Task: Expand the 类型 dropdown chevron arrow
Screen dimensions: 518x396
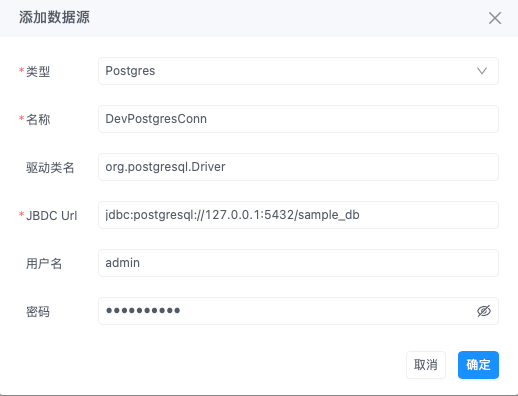Action: (x=482, y=71)
